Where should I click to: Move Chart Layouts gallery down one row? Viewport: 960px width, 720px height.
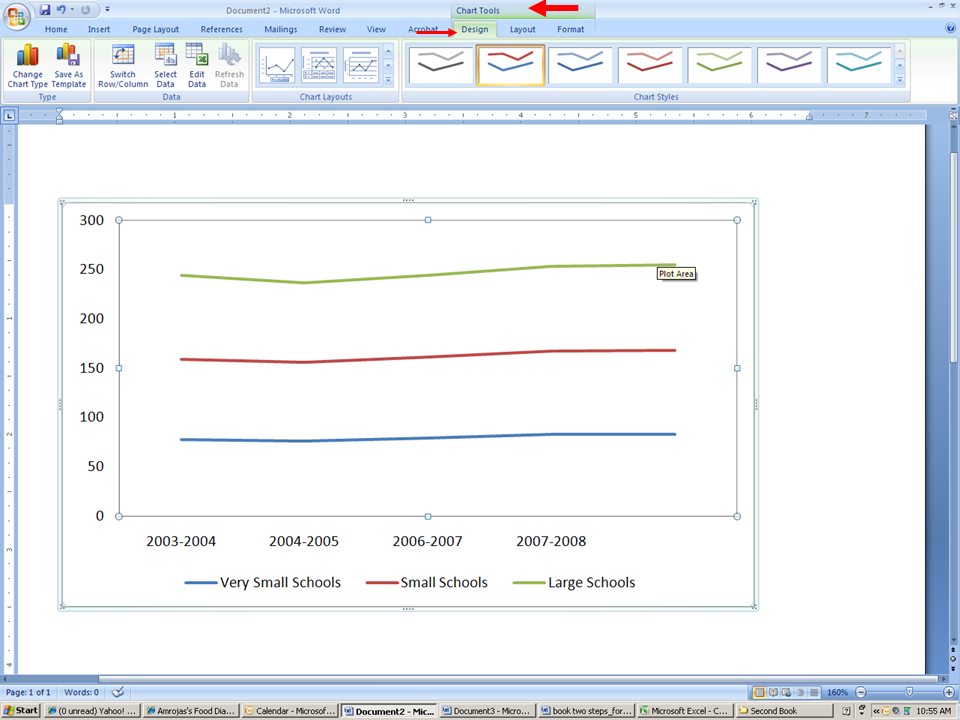tap(388, 66)
